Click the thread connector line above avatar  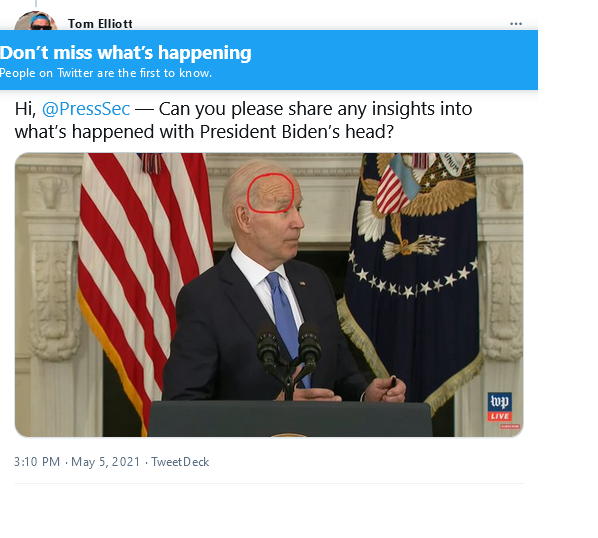click(36, 4)
